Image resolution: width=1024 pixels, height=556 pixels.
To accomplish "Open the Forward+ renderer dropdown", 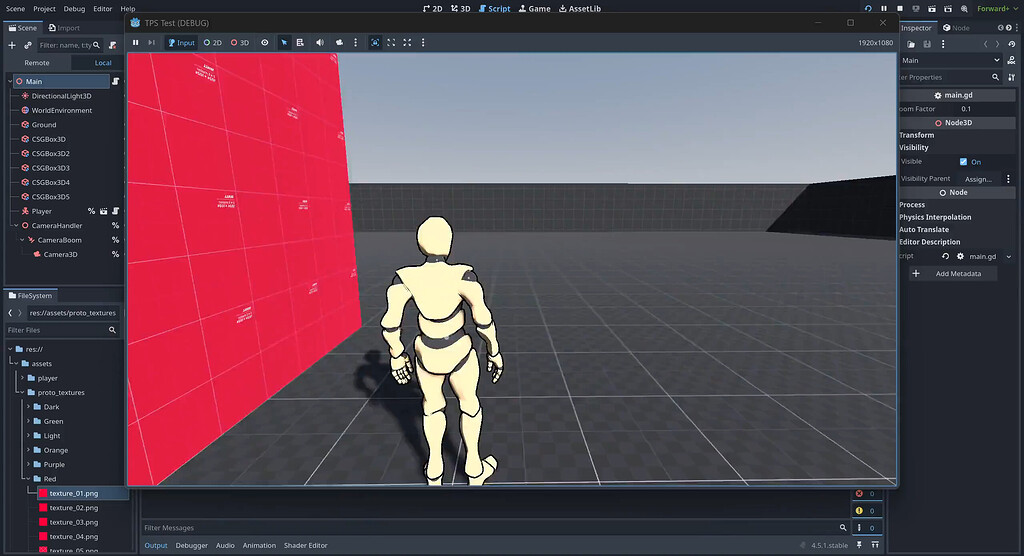I will tap(997, 8).
